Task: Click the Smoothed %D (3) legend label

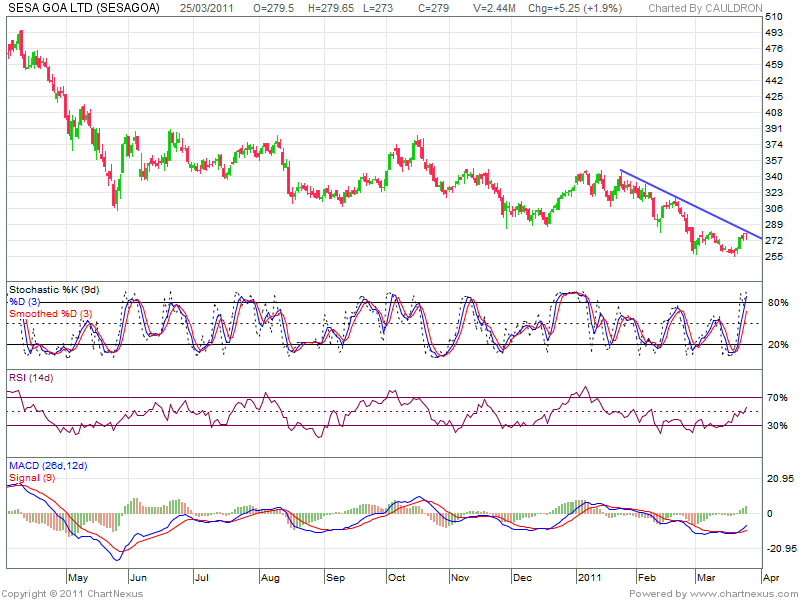Action: [53, 314]
